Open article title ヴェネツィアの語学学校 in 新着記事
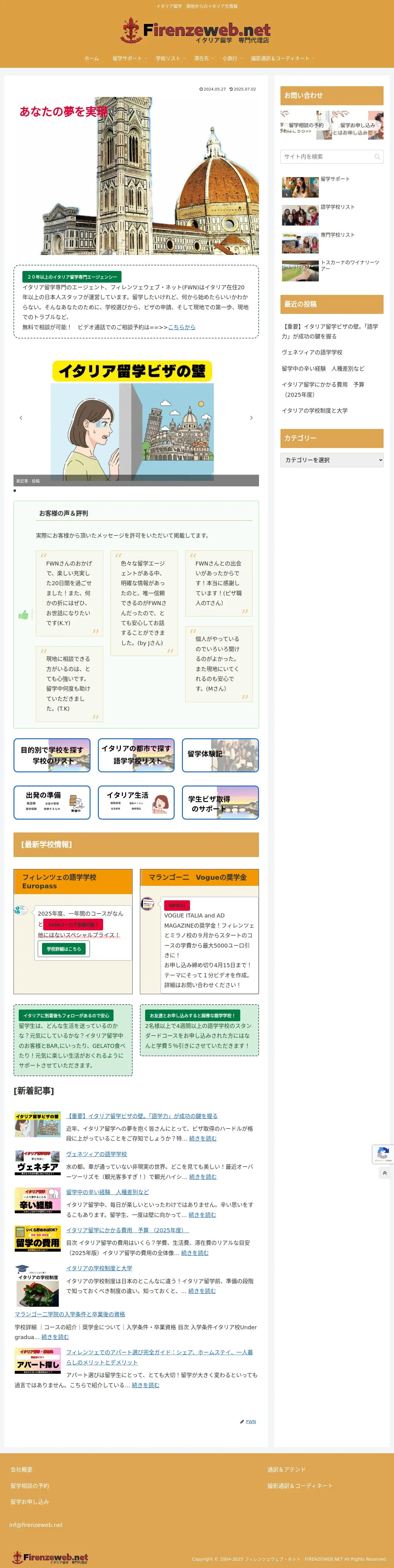 click(x=96, y=1154)
